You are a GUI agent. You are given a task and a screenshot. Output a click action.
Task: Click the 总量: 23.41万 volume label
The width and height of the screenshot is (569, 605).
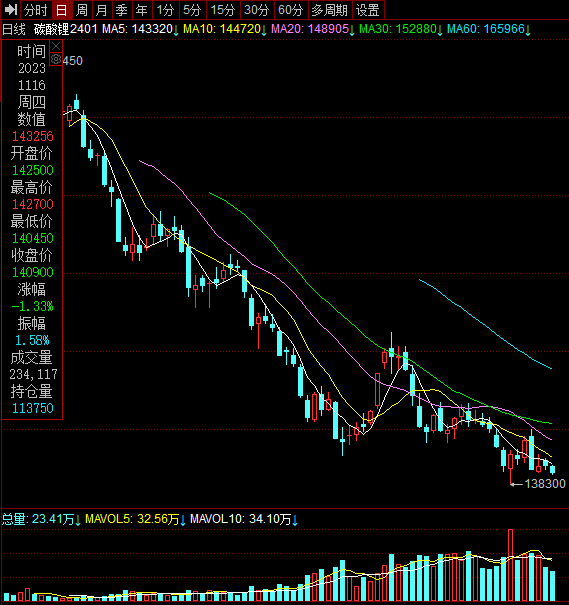[x=41, y=519]
